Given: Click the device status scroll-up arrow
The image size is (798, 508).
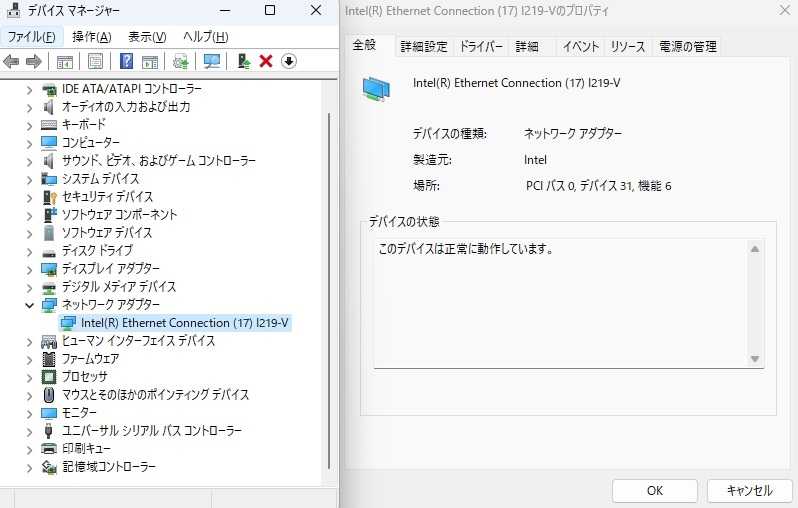Looking at the screenshot, I should [x=755, y=249].
